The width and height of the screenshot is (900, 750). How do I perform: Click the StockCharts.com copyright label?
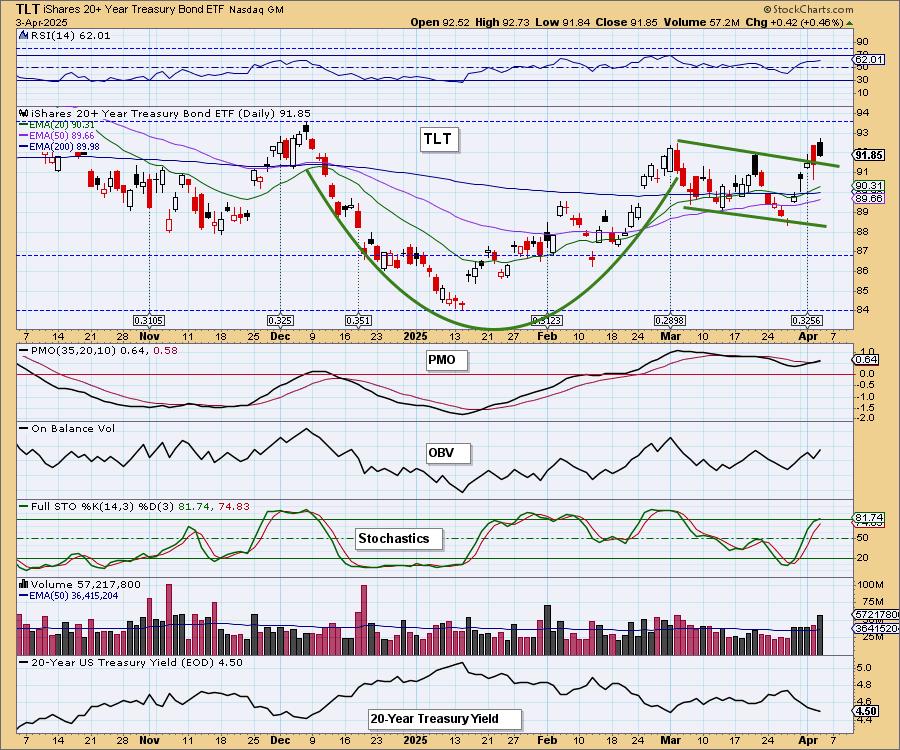809,9
